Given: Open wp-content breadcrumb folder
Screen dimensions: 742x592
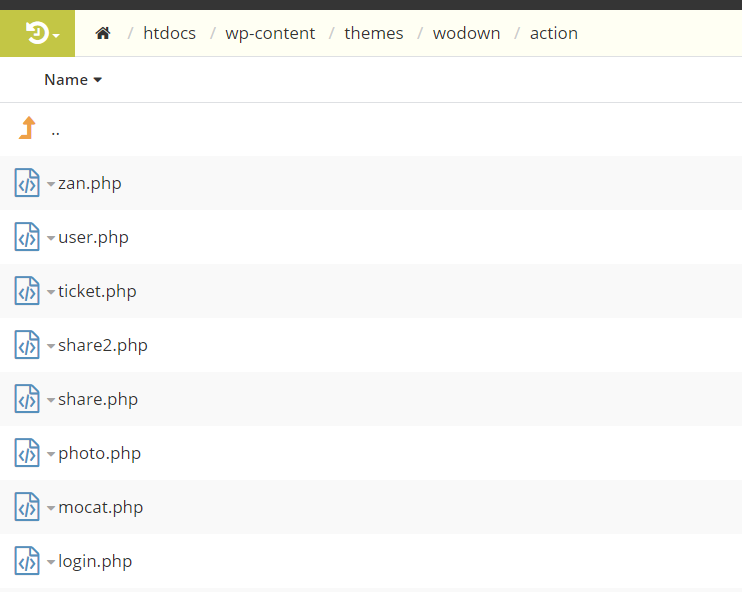Looking at the screenshot, I should 270,33.
